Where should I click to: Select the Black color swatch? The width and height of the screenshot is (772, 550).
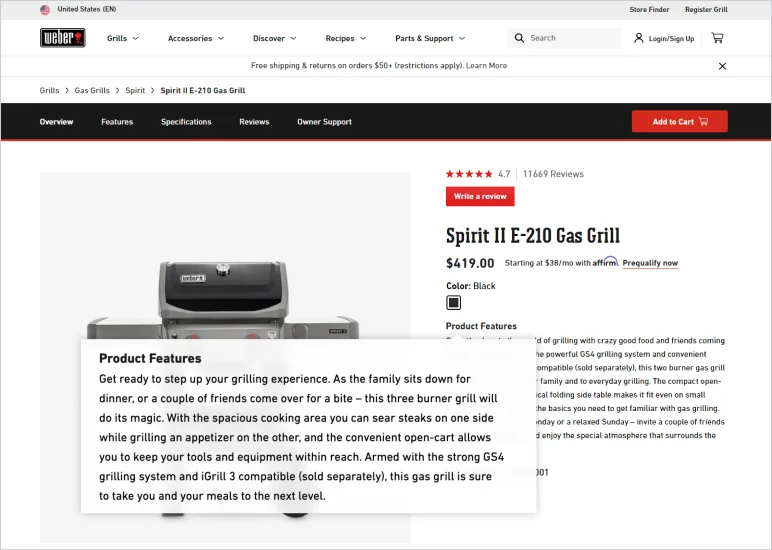point(453,302)
